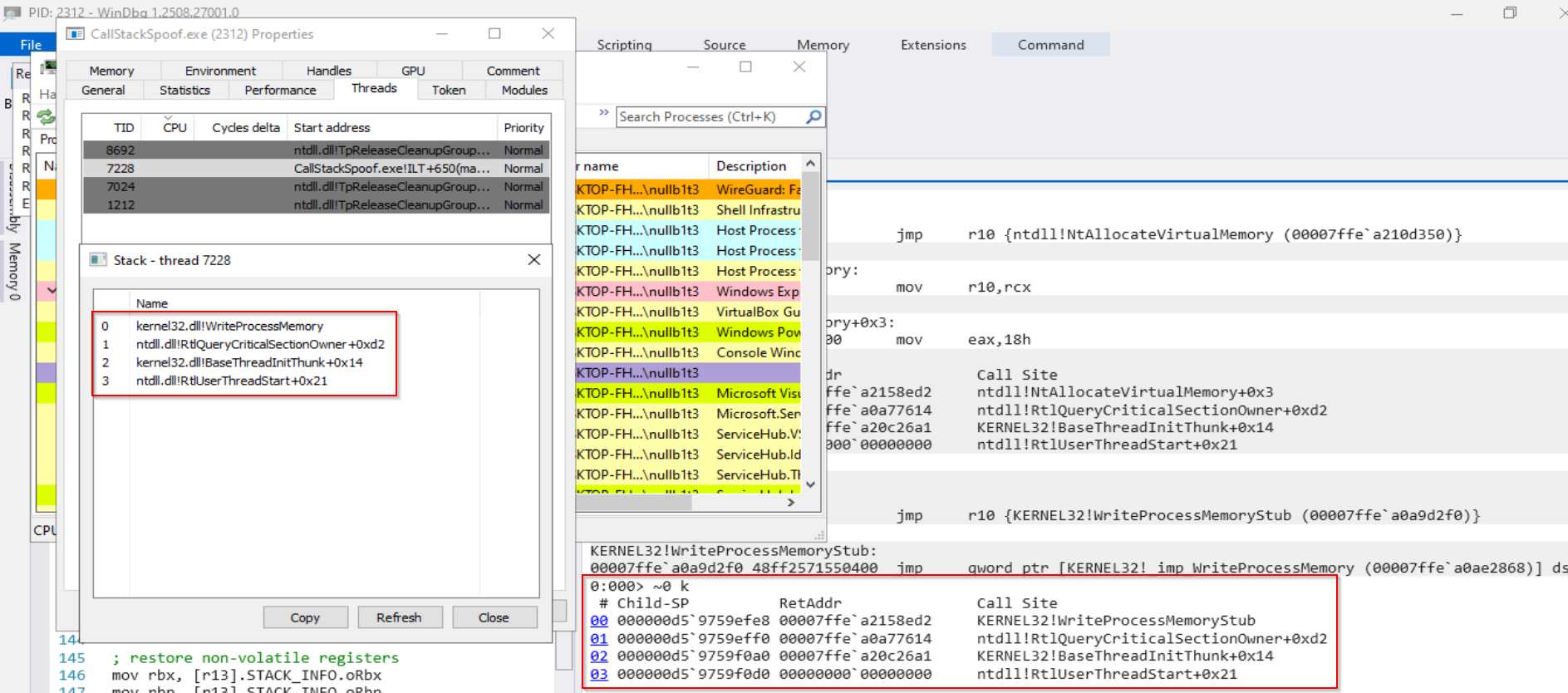
Task: Switch to the Performance tab
Action: 280,90
